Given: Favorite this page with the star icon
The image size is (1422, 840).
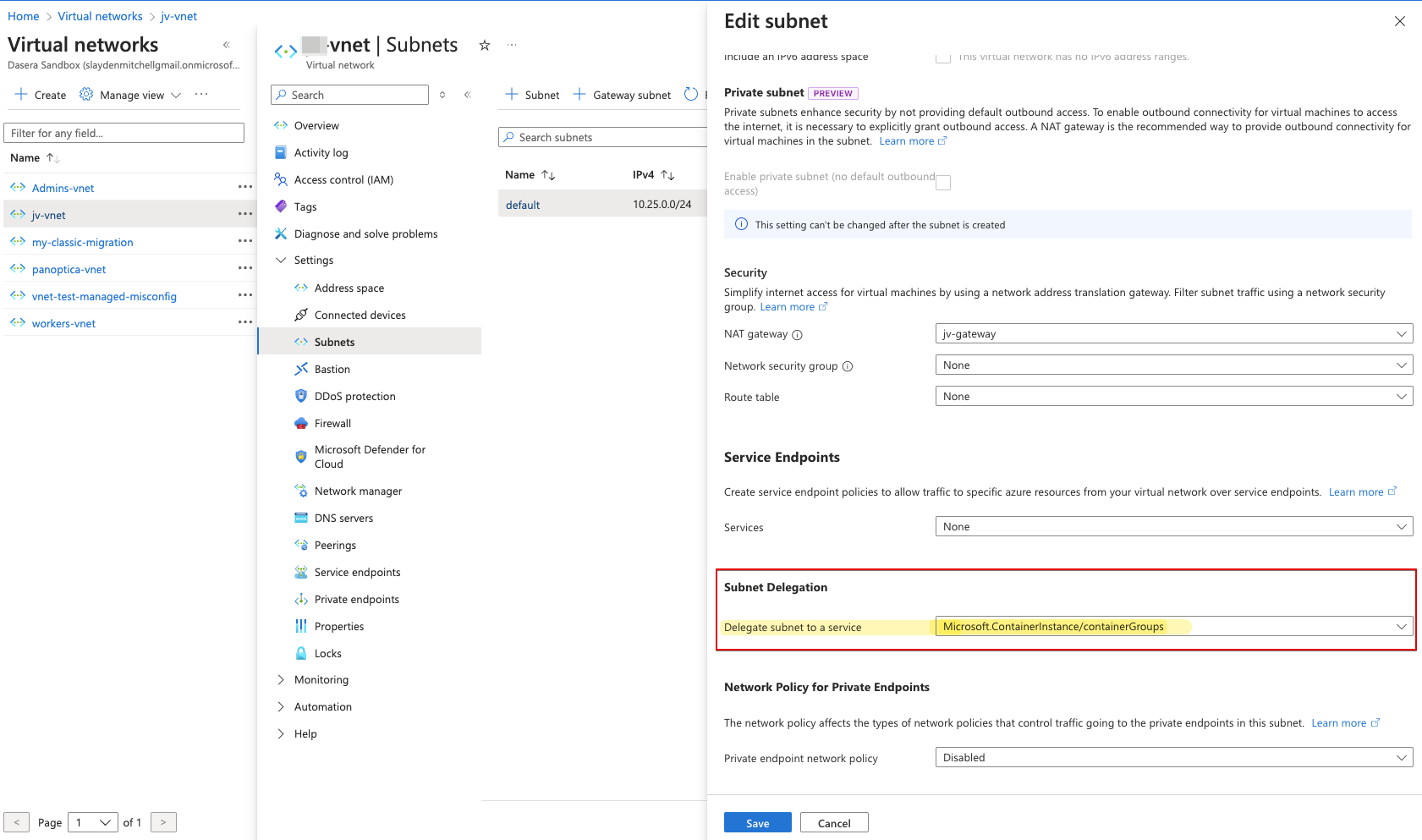Looking at the screenshot, I should [485, 45].
